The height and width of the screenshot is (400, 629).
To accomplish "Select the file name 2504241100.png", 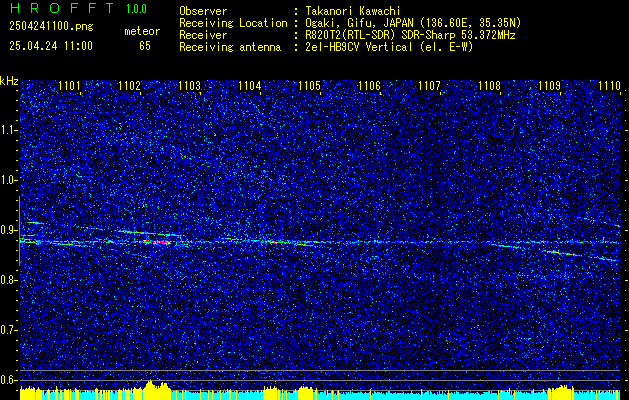I will (x=51, y=27).
